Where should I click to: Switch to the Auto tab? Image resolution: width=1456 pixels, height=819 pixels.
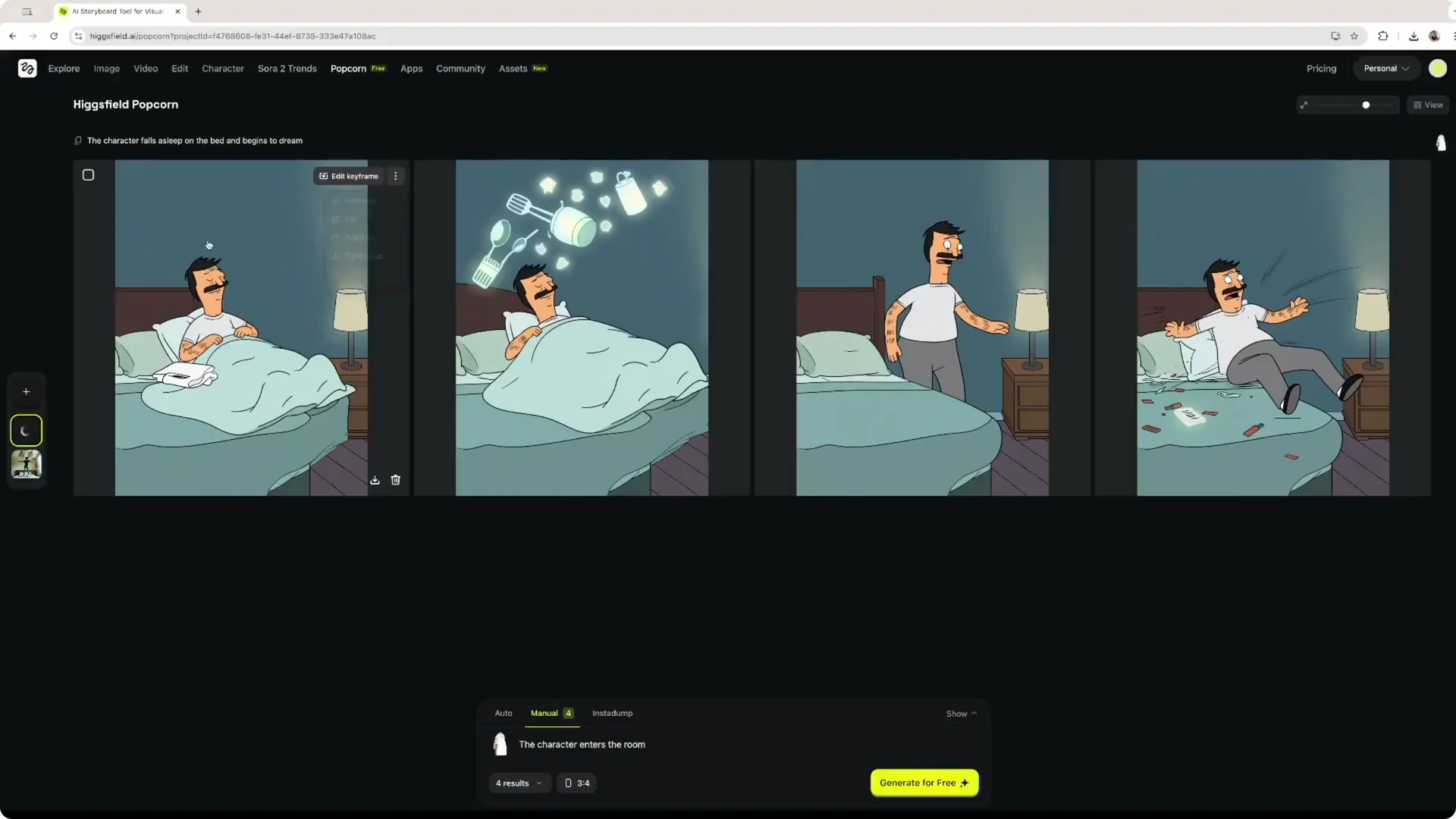tap(503, 713)
